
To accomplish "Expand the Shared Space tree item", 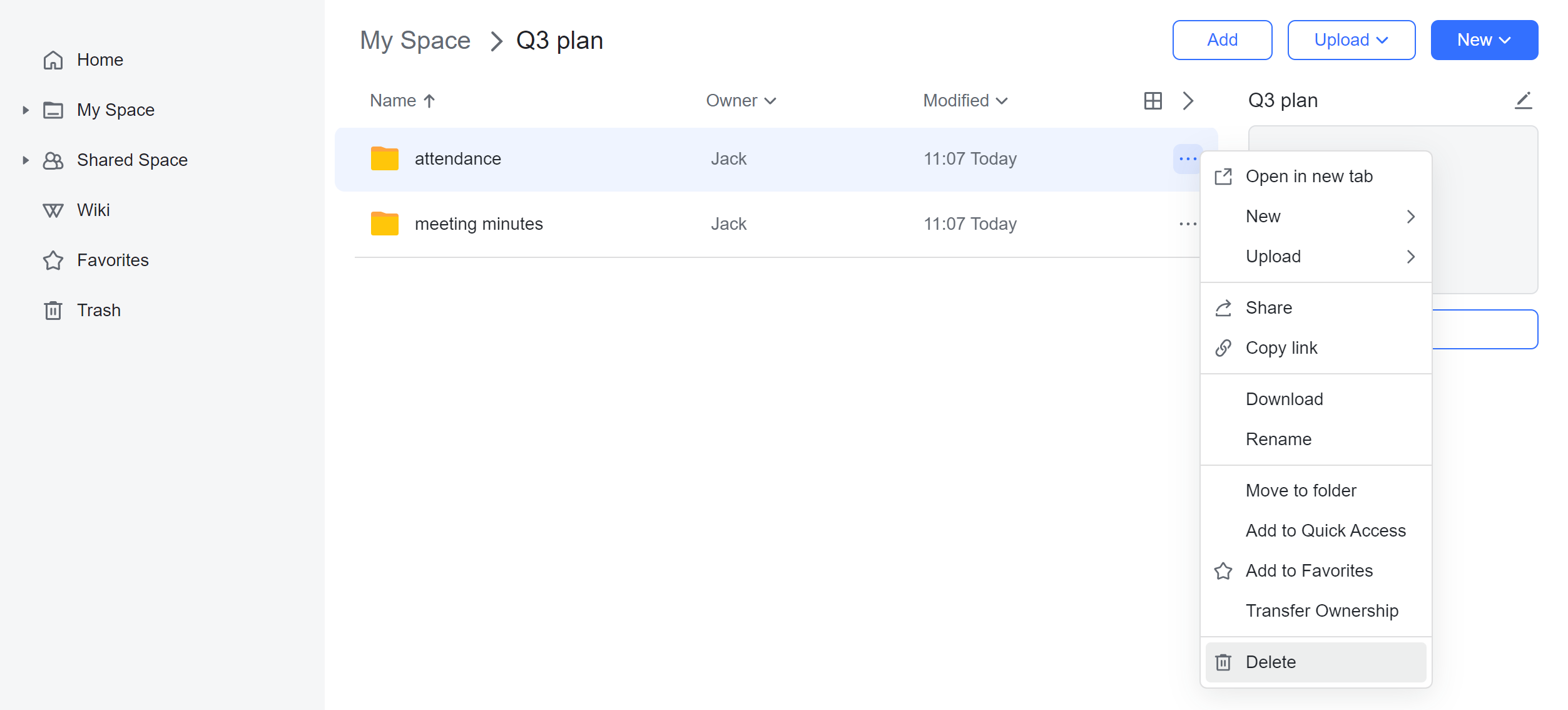I will 25,160.
